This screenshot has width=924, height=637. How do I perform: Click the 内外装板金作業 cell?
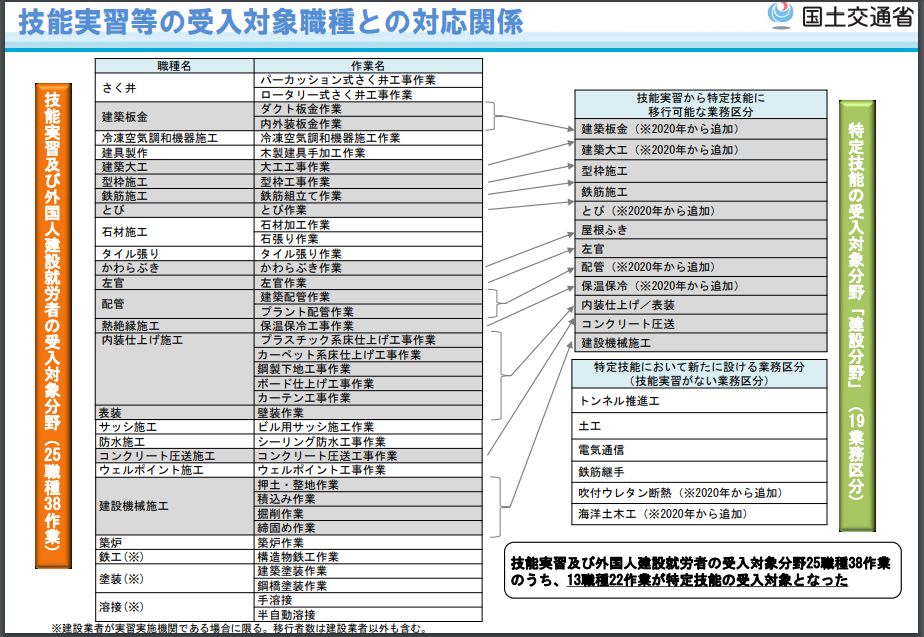pos(368,124)
